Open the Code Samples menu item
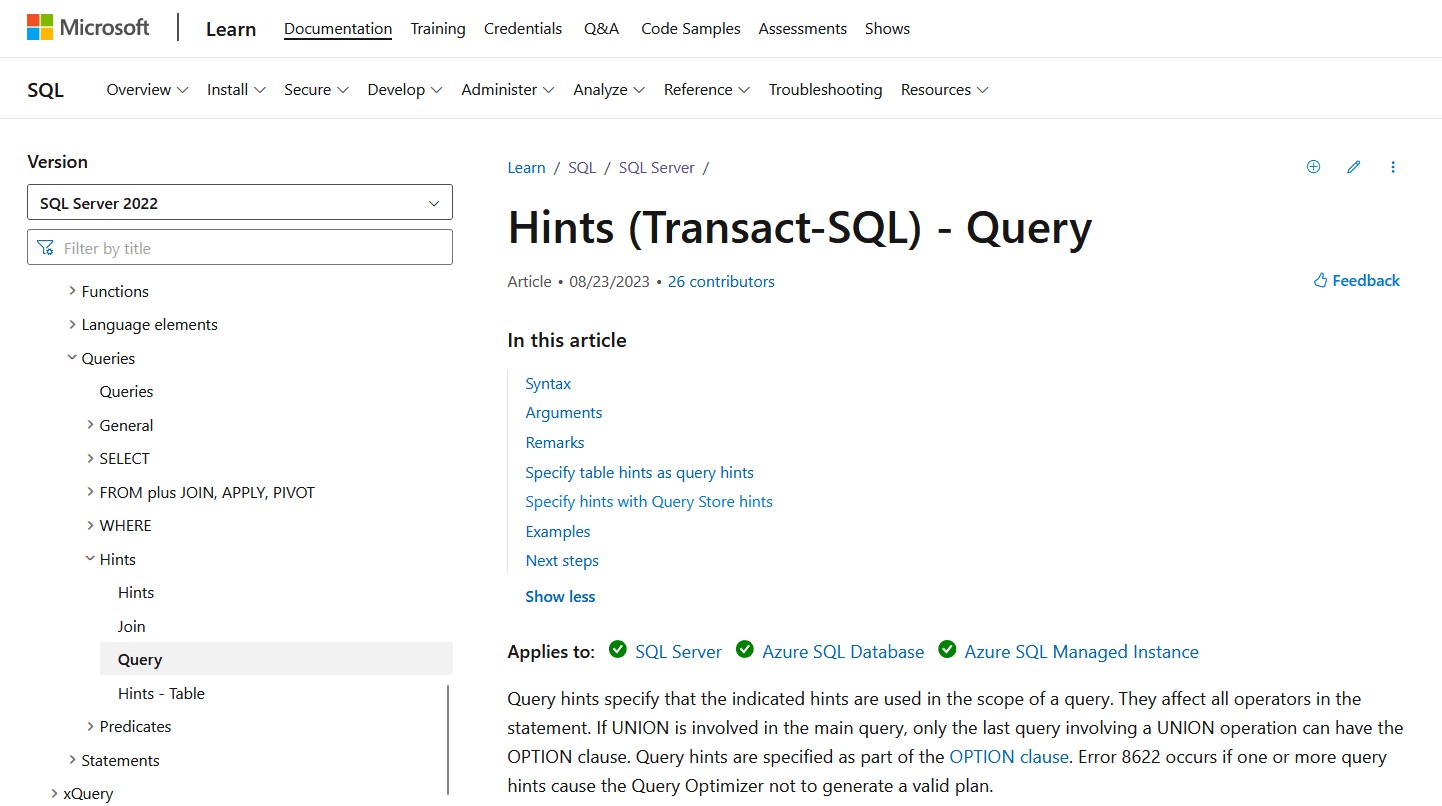 (x=690, y=29)
